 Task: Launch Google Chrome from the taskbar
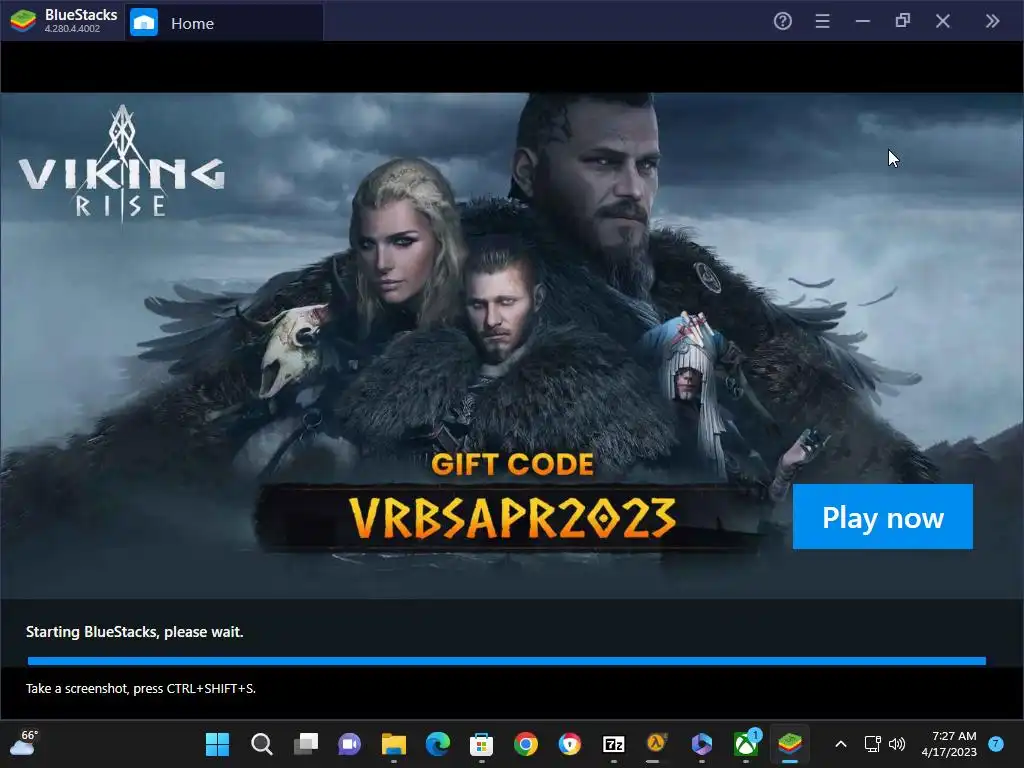click(526, 744)
